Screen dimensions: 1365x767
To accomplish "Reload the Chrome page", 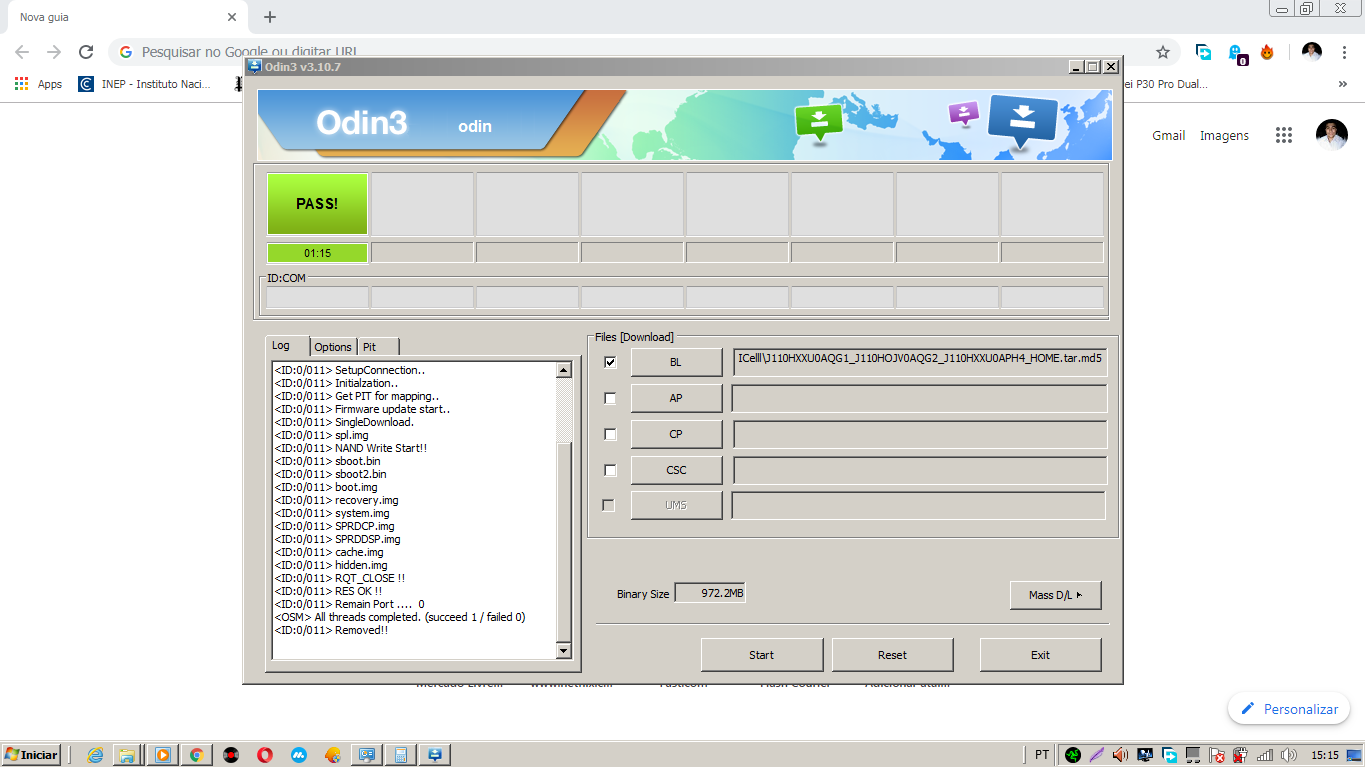I will tap(86, 52).
